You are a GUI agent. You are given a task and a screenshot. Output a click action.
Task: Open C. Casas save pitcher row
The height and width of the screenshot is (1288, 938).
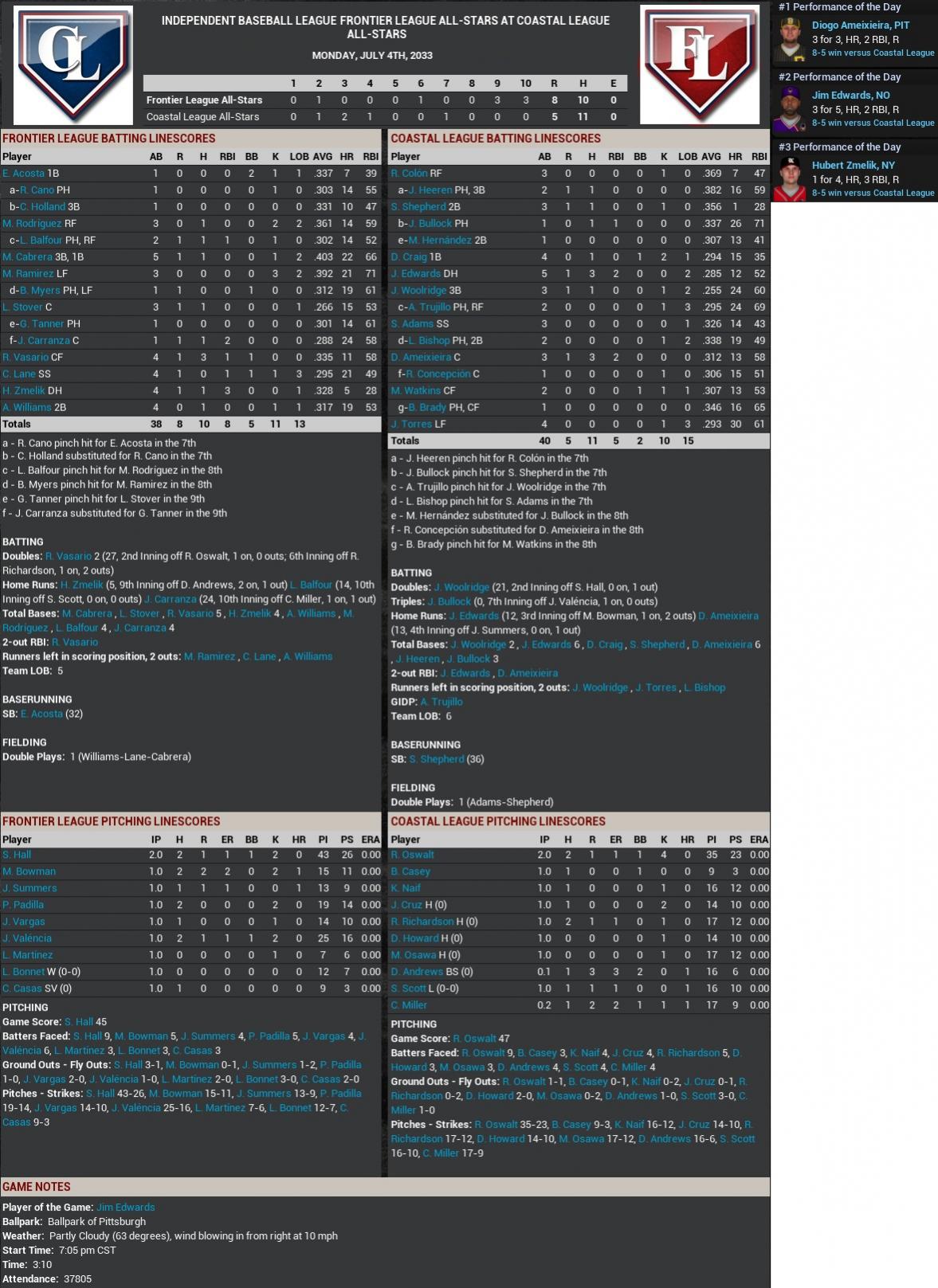(x=22, y=989)
